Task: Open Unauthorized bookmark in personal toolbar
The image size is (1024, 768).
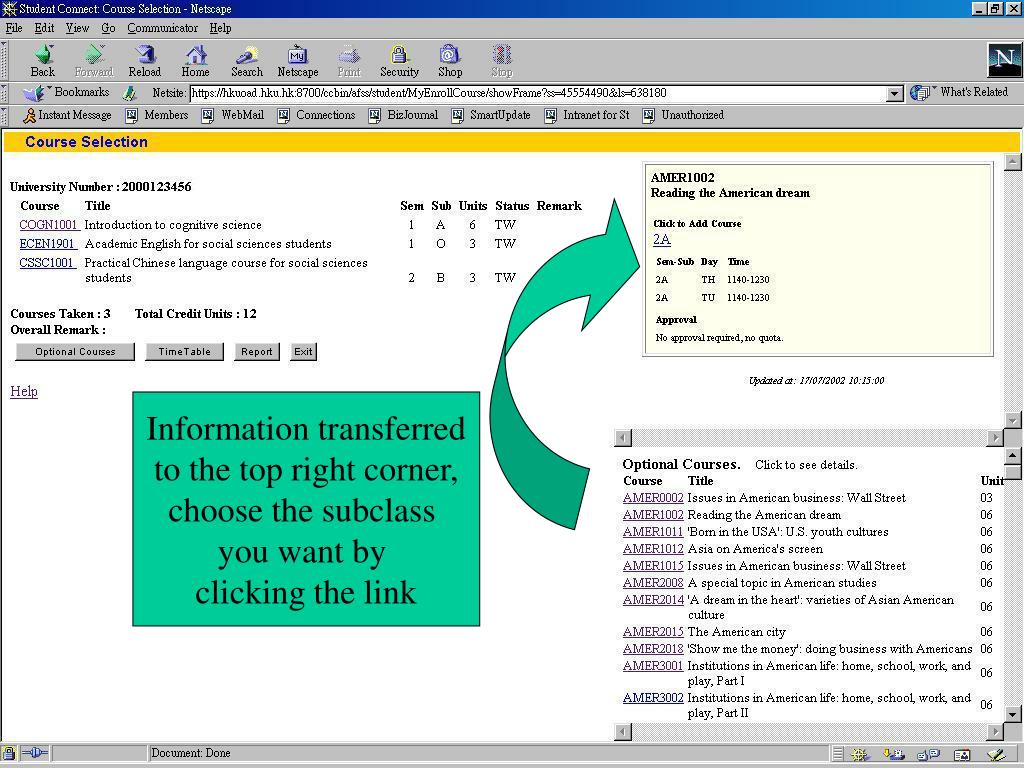Action: point(683,115)
